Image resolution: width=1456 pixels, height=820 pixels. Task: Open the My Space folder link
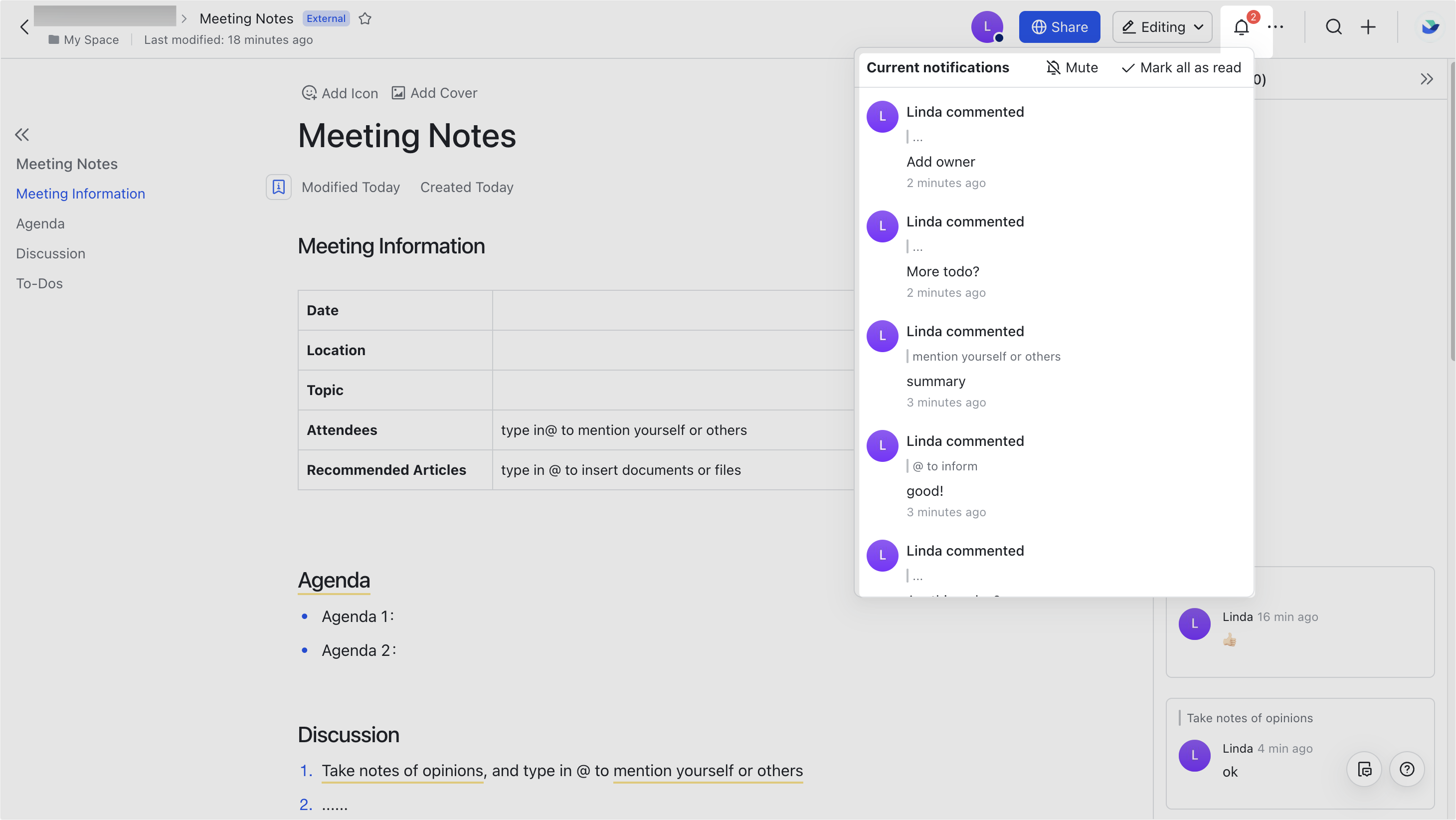[84, 39]
